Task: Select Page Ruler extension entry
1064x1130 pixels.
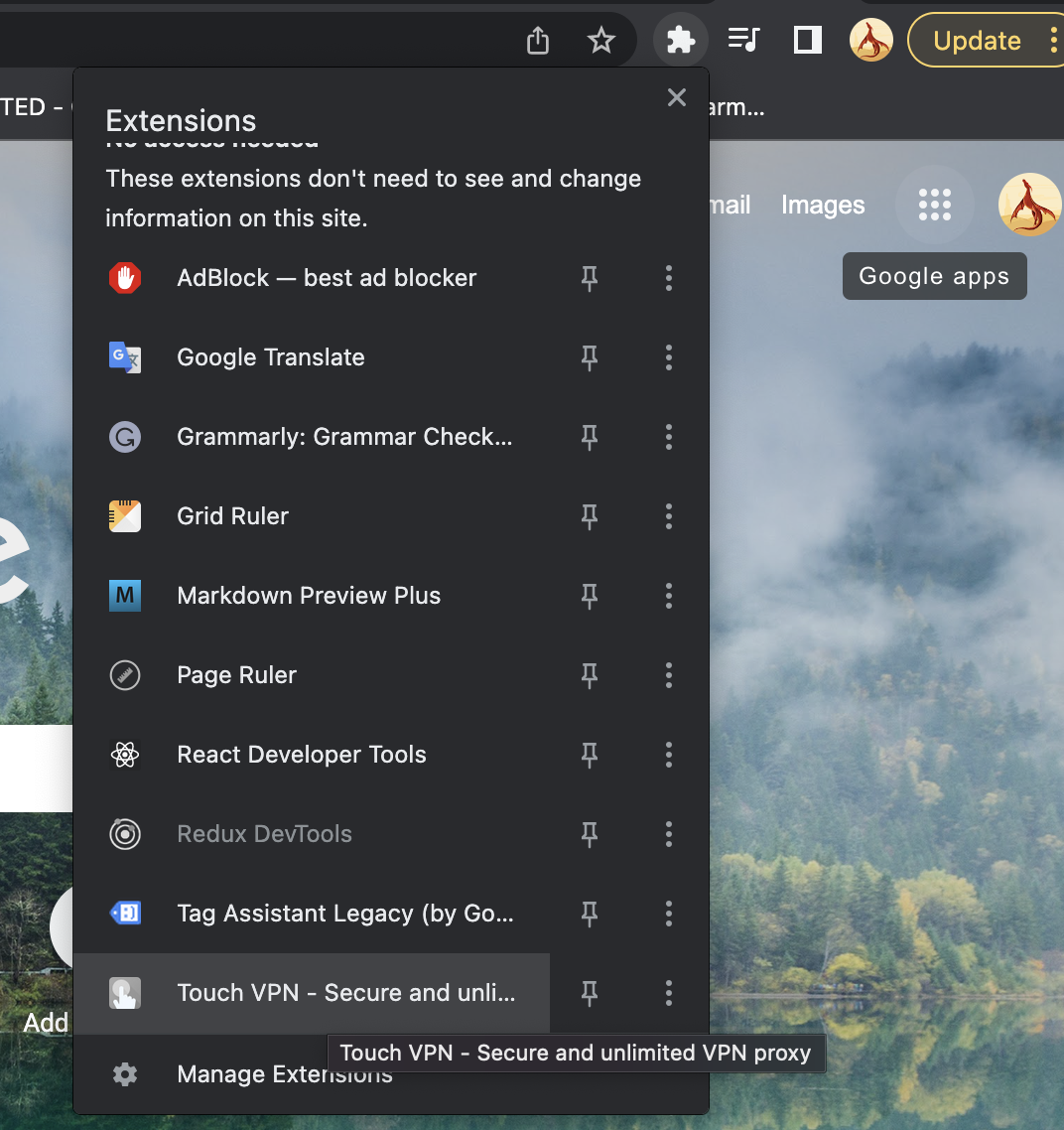Action: click(x=312, y=675)
